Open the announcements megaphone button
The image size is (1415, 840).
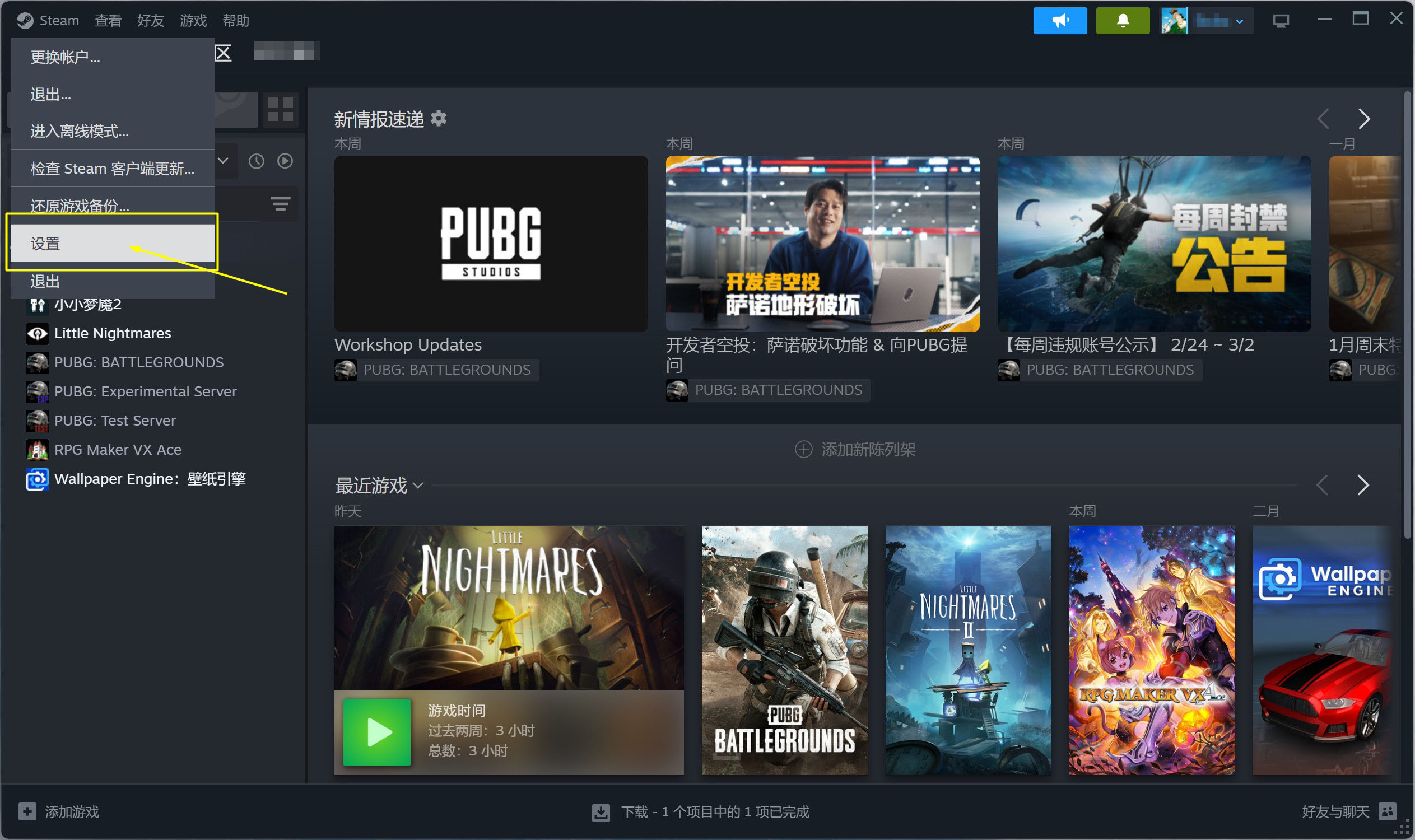pos(1059,21)
